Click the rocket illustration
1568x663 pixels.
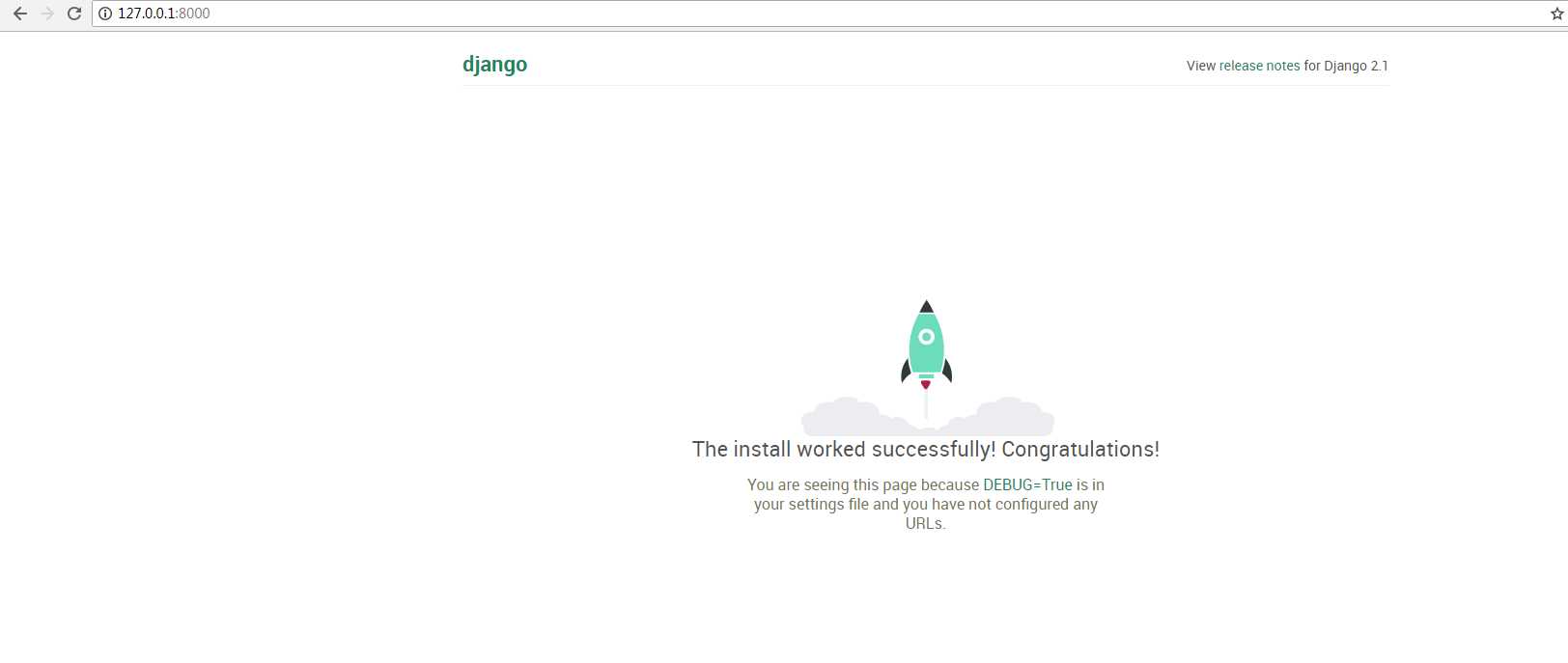[x=927, y=368]
